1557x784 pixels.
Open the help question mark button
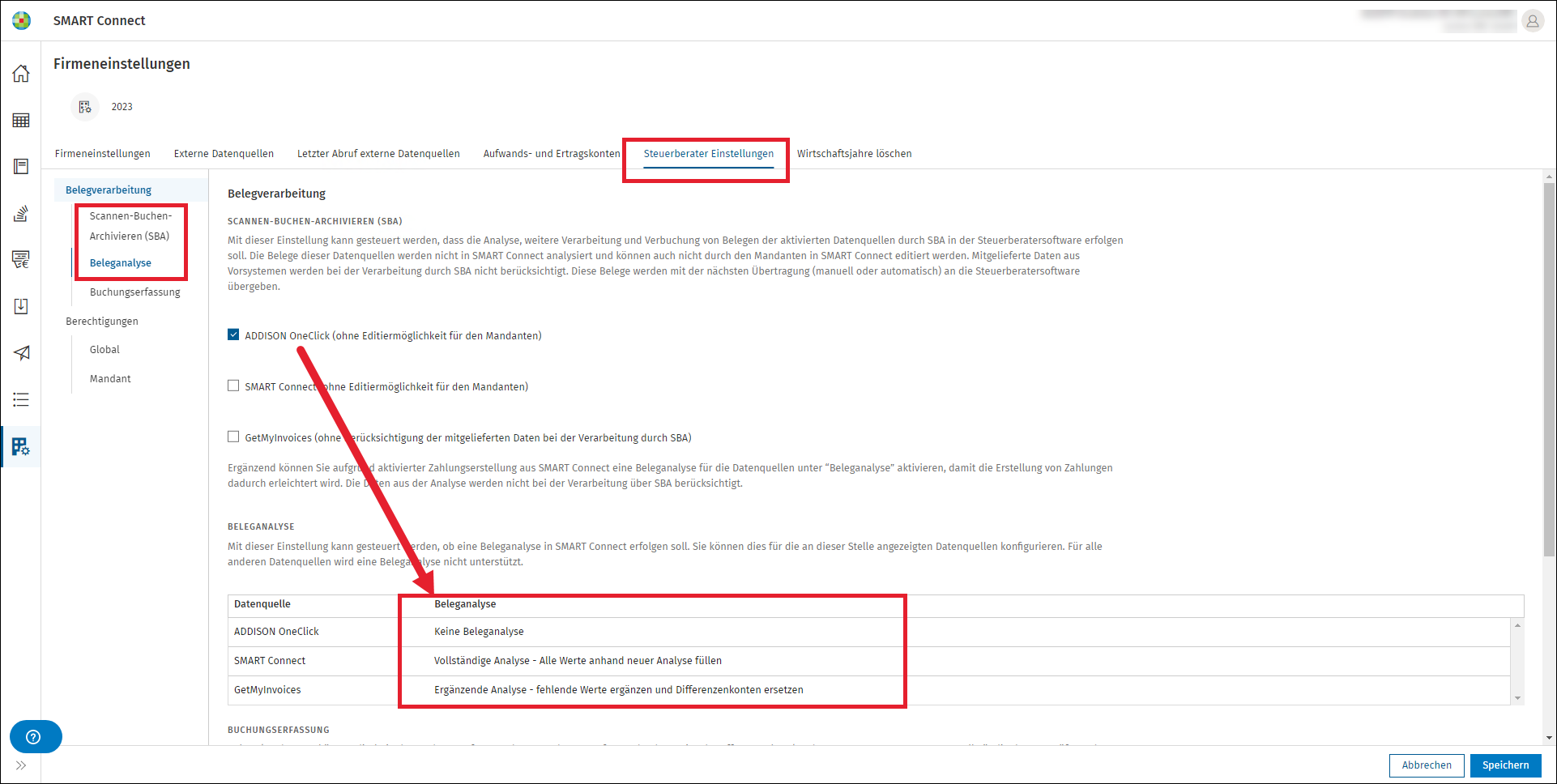tap(36, 737)
